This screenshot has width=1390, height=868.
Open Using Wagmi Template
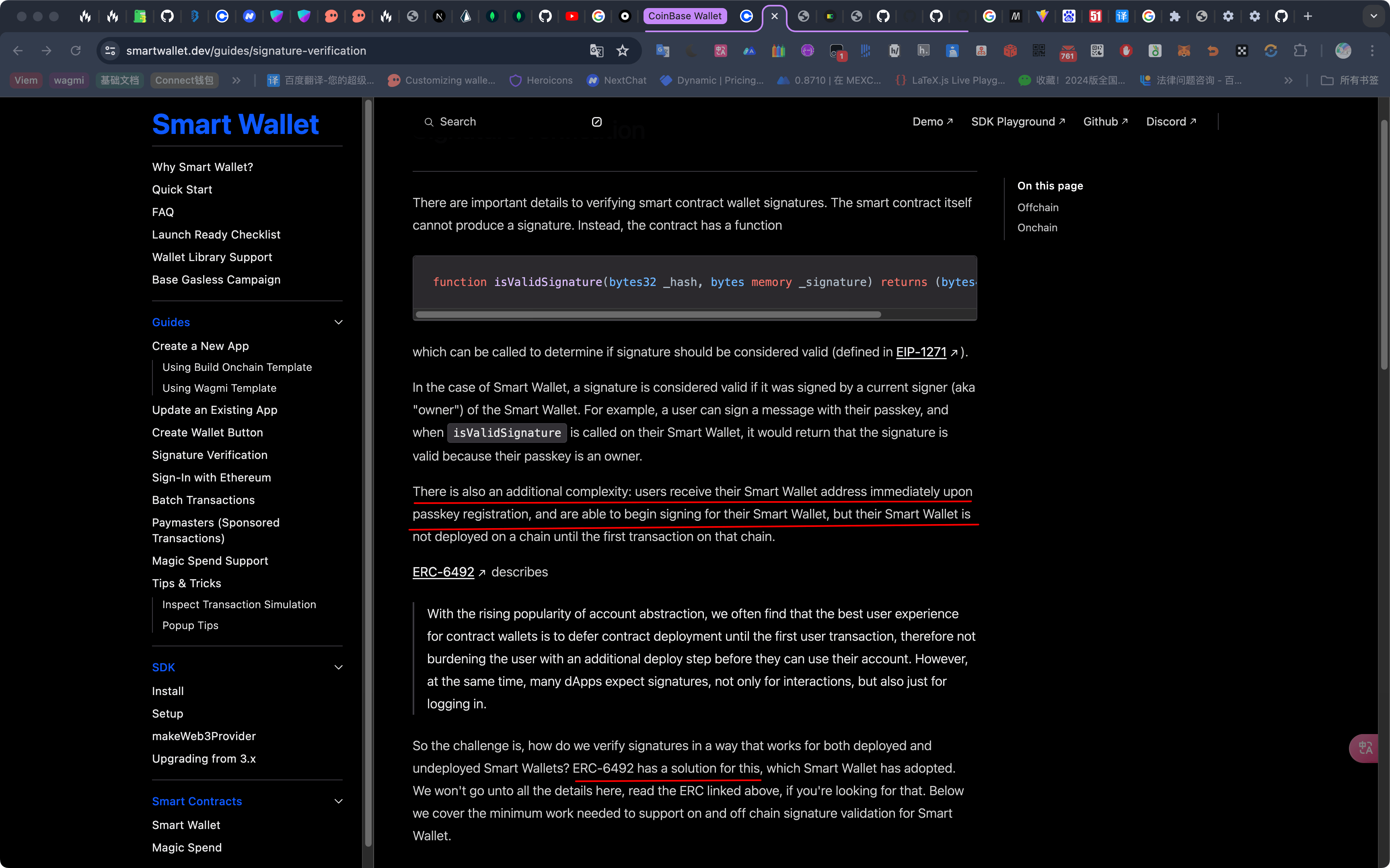pyautogui.click(x=219, y=388)
